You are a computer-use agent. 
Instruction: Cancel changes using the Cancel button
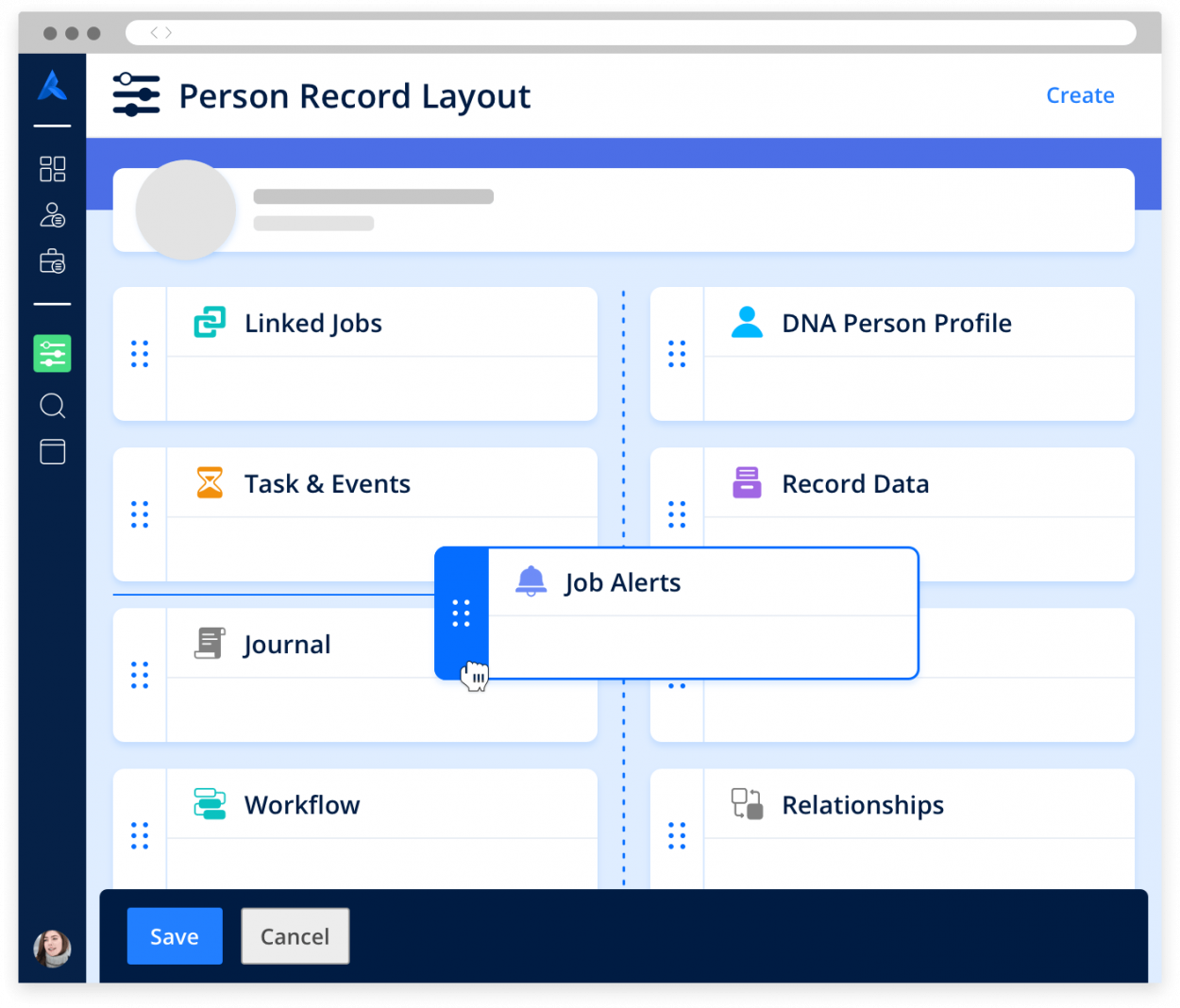(295, 936)
